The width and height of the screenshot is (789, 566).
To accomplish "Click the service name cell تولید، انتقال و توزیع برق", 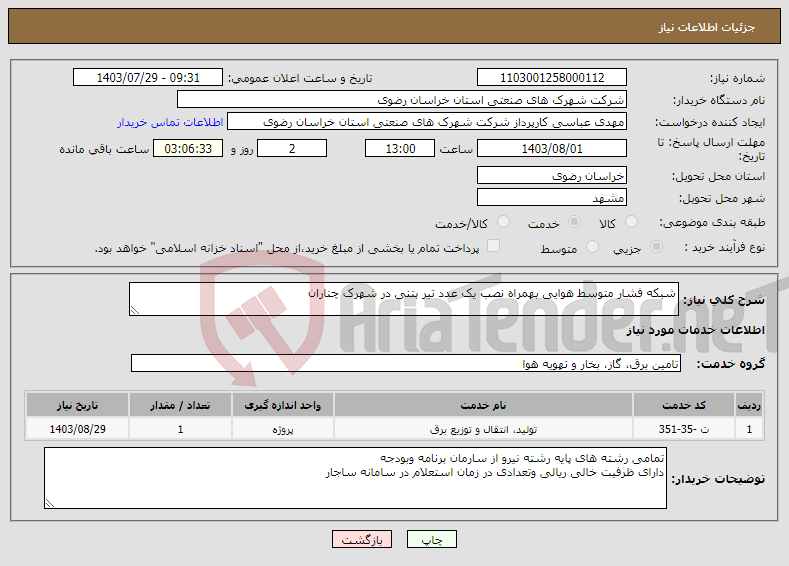I will coord(483,429).
